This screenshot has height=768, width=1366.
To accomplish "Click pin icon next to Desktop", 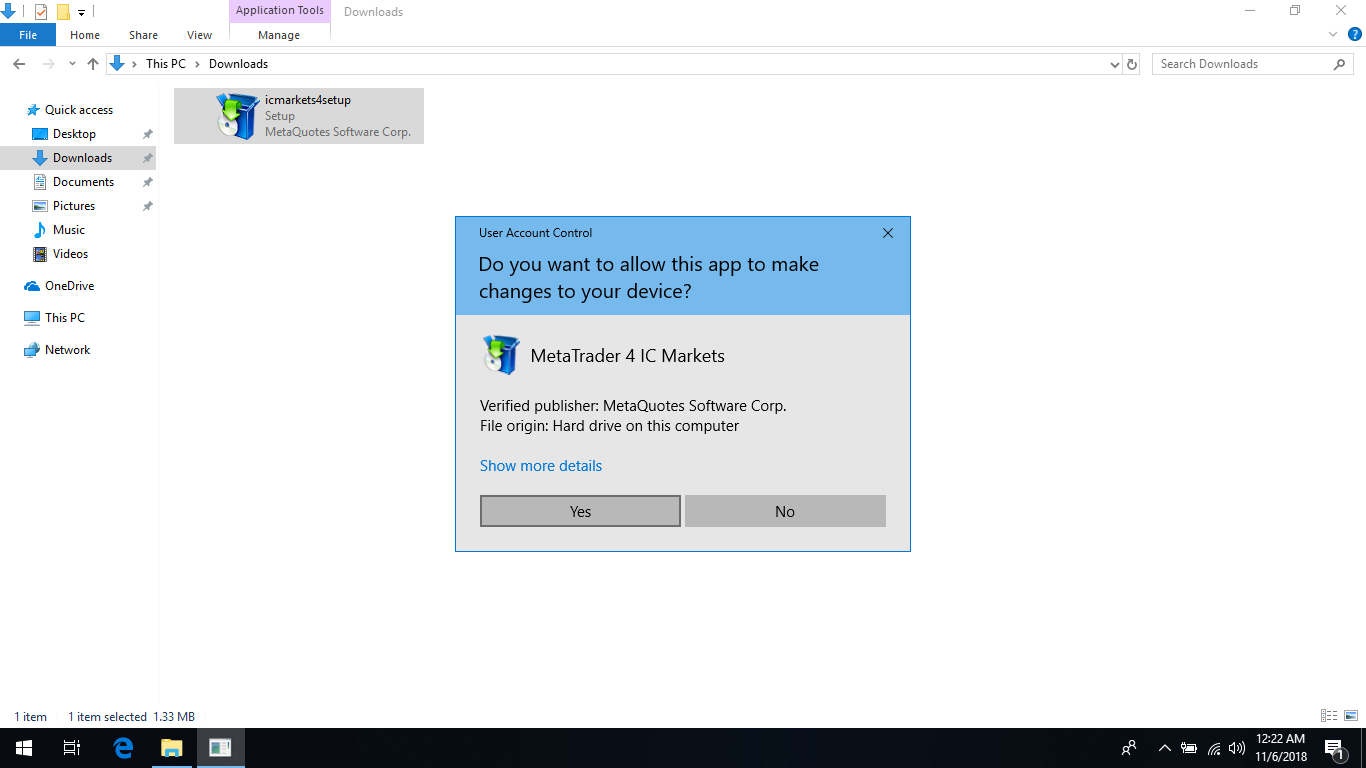I will 147,134.
